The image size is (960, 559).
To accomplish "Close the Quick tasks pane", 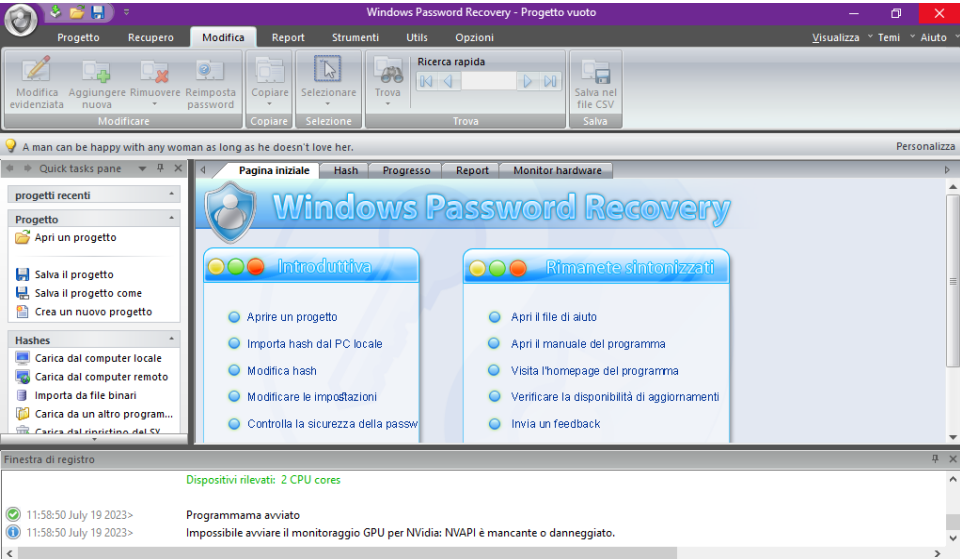I will (x=178, y=168).
